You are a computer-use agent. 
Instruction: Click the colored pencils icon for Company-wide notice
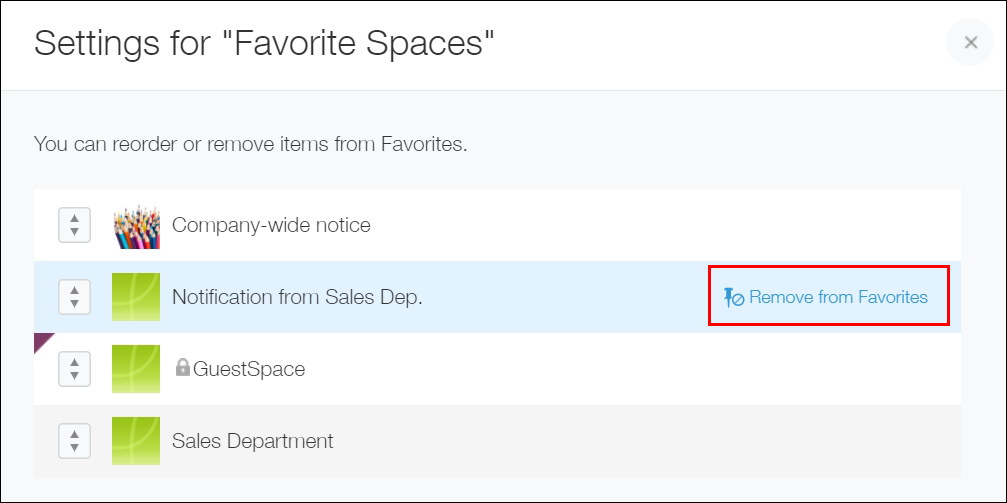[136, 225]
